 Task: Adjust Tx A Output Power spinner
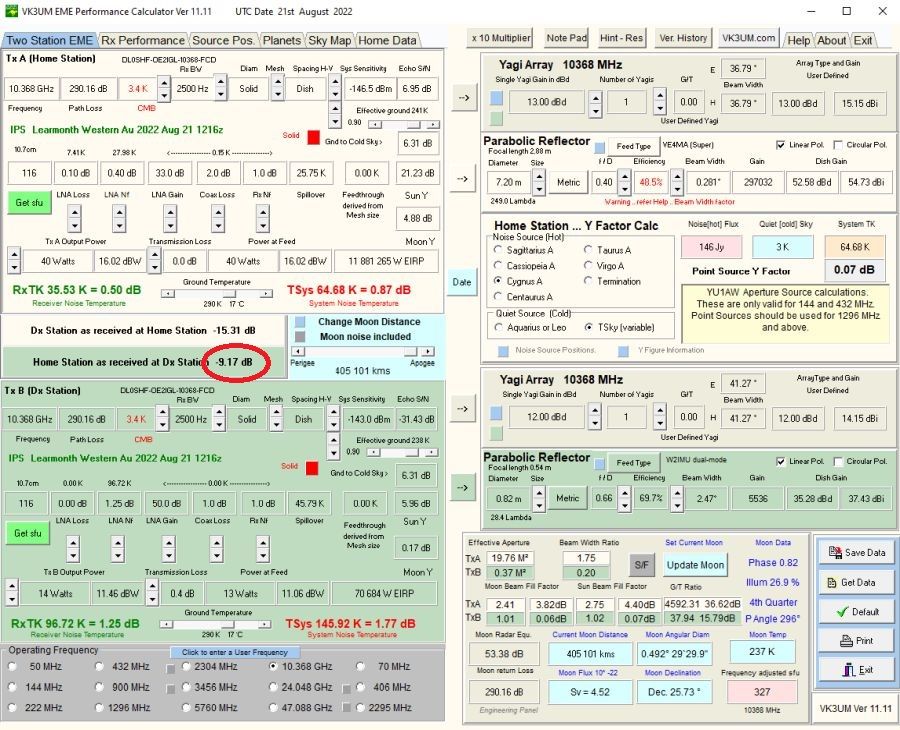coord(14,261)
